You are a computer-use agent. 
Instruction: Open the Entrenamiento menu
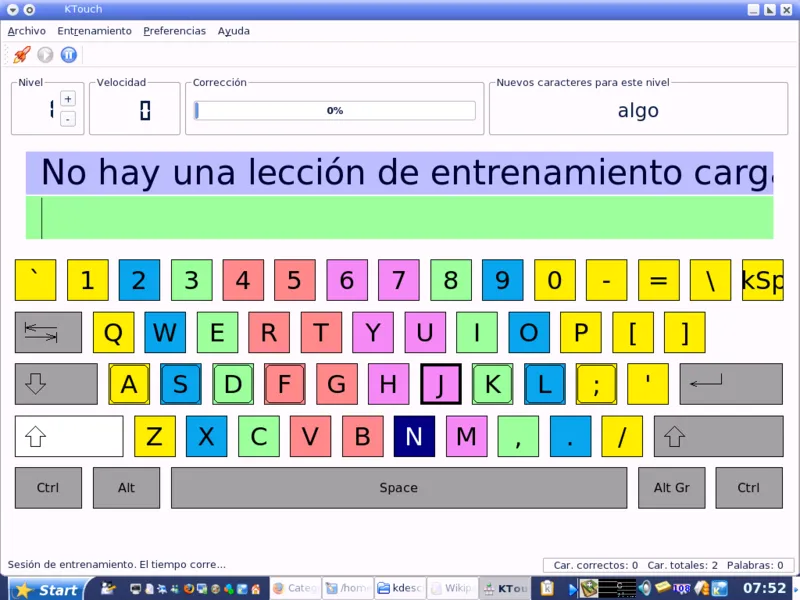point(94,30)
